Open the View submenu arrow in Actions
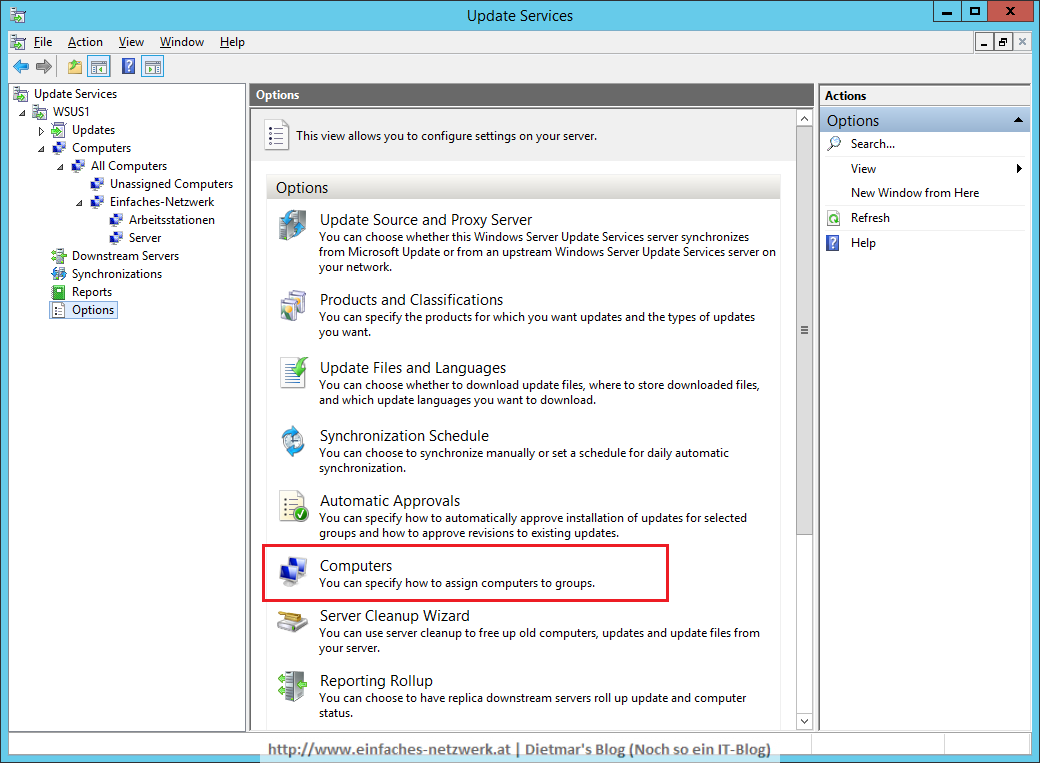 pyautogui.click(x=1019, y=169)
